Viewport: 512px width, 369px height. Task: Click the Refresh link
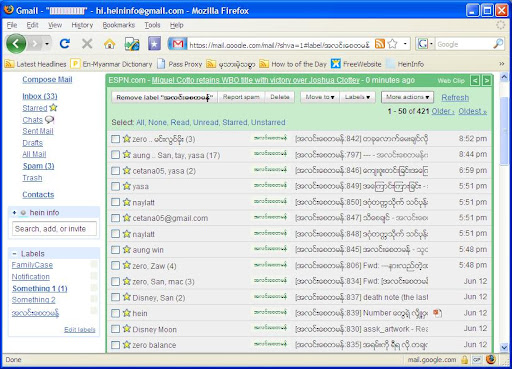pyautogui.click(x=455, y=97)
